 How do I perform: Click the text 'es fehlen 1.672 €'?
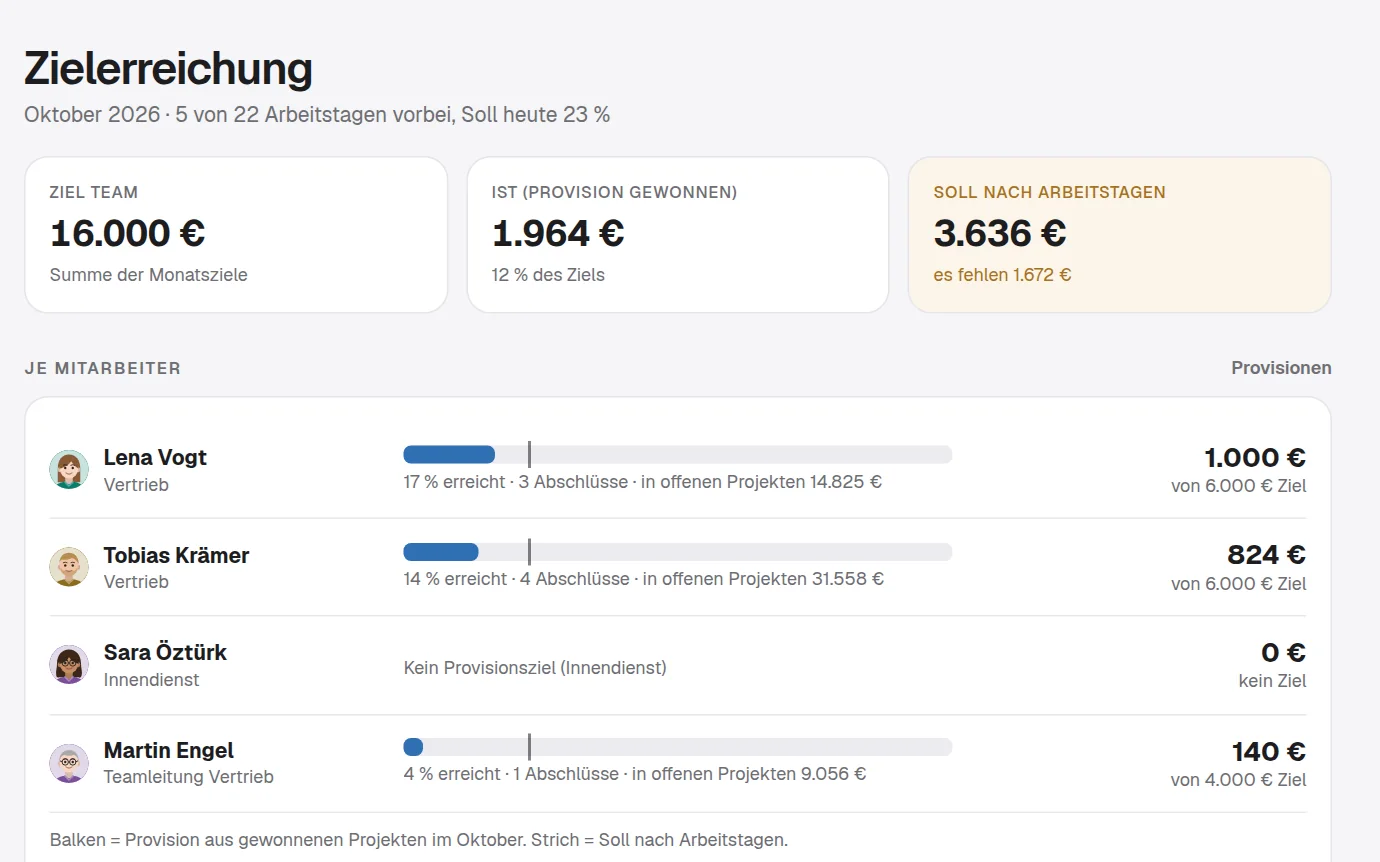pyautogui.click(x=1002, y=275)
